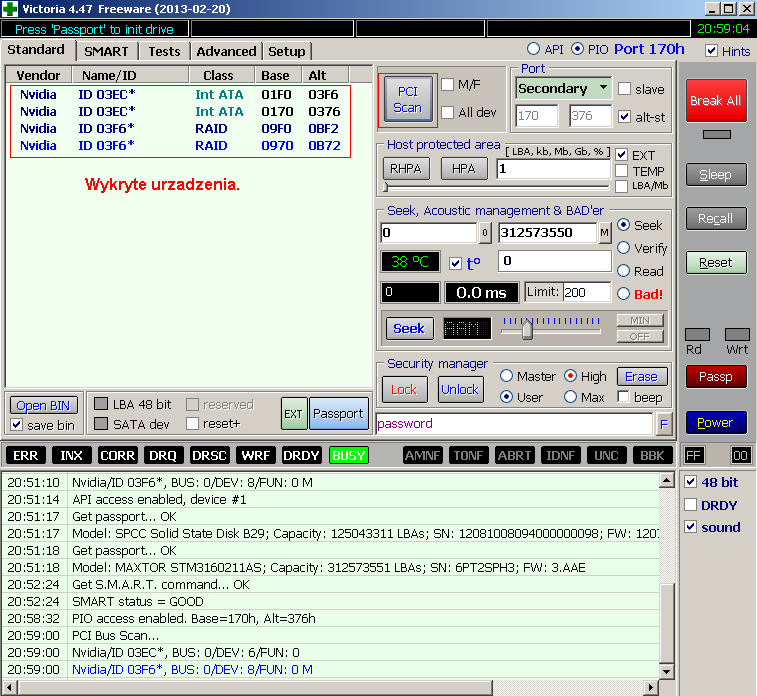Click the green cross Victoria title icon
757x696 pixels.
pos(10,9)
